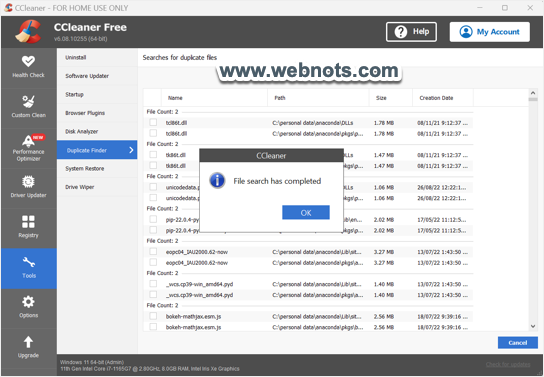The height and width of the screenshot is (377, 544).
Task: Check the first bokeh-mathjax.esm.js checkbox
Action: (x=153, y=316)
